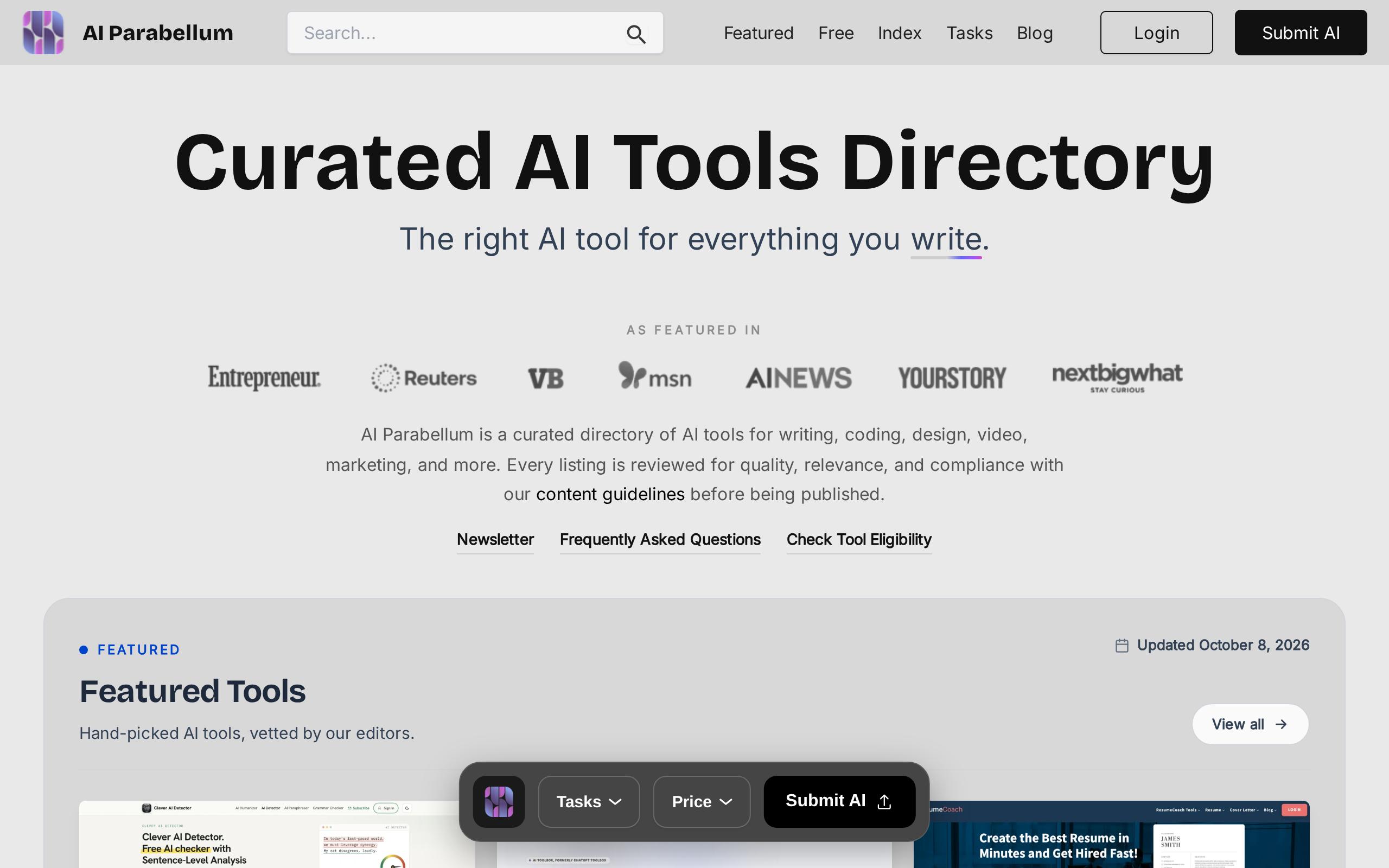
Task: Click the AINEWS logo
Action: tap(798, 378)
